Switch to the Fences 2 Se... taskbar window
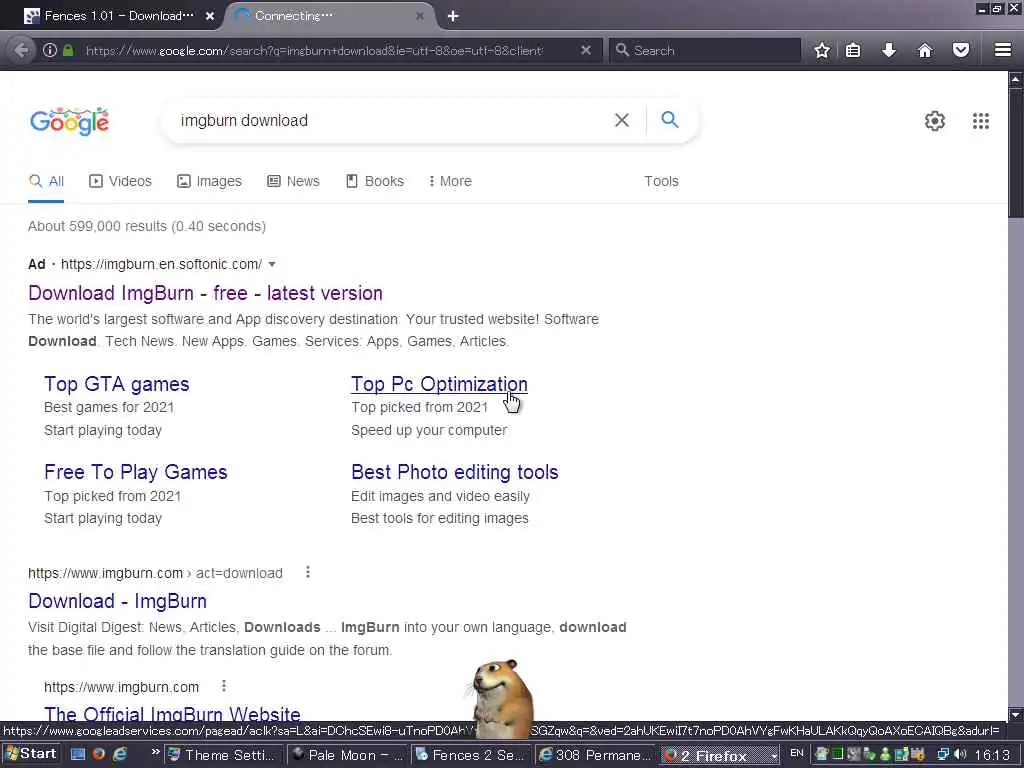Image resolution: width=1024 pixels, height=768 pixels. 472,755
